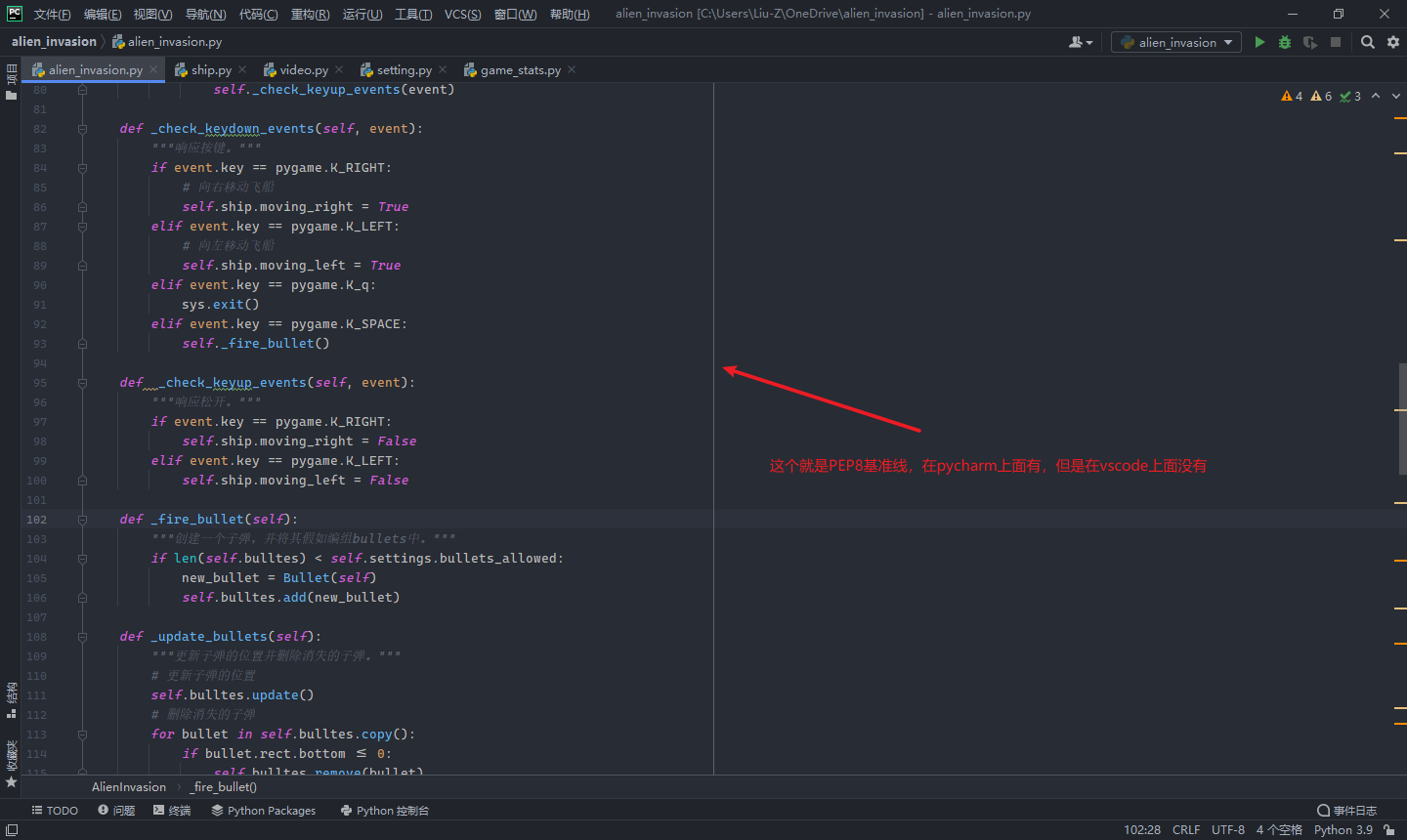Open the 视图(V) menu

click(x=152, y=14)
